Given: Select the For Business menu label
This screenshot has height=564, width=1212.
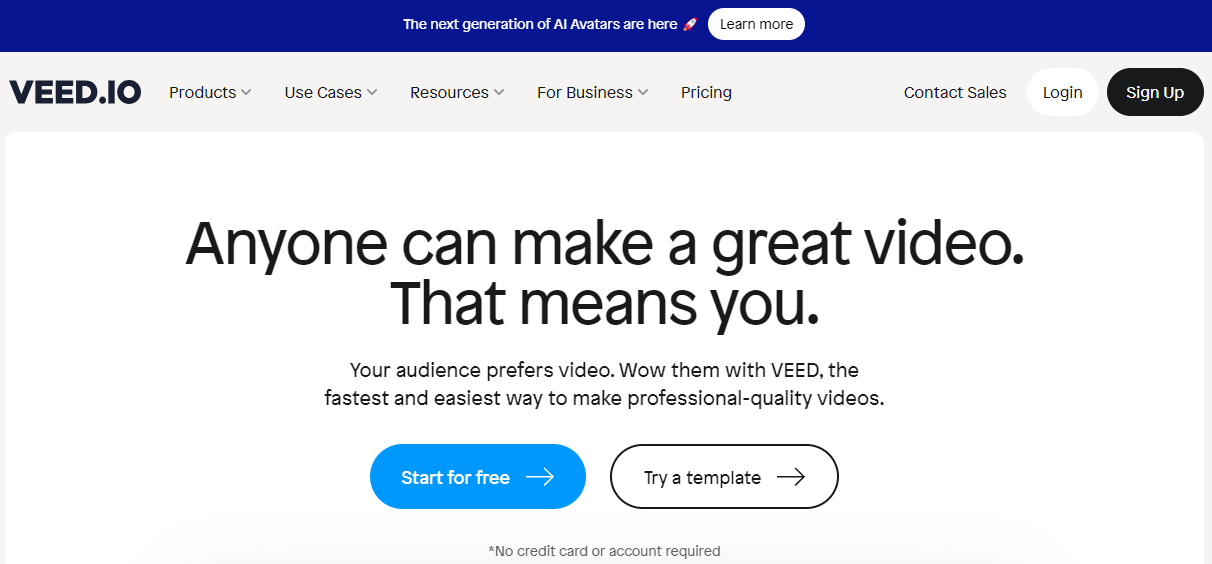Looking at the screenshot, I should pos(585,92).
